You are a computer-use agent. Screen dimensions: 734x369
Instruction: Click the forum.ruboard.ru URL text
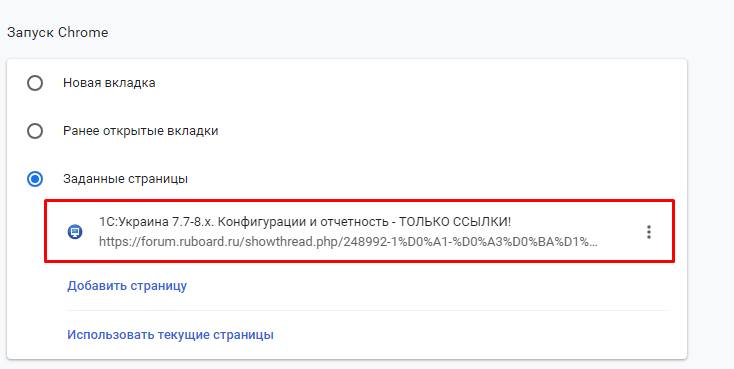point(348,242)
